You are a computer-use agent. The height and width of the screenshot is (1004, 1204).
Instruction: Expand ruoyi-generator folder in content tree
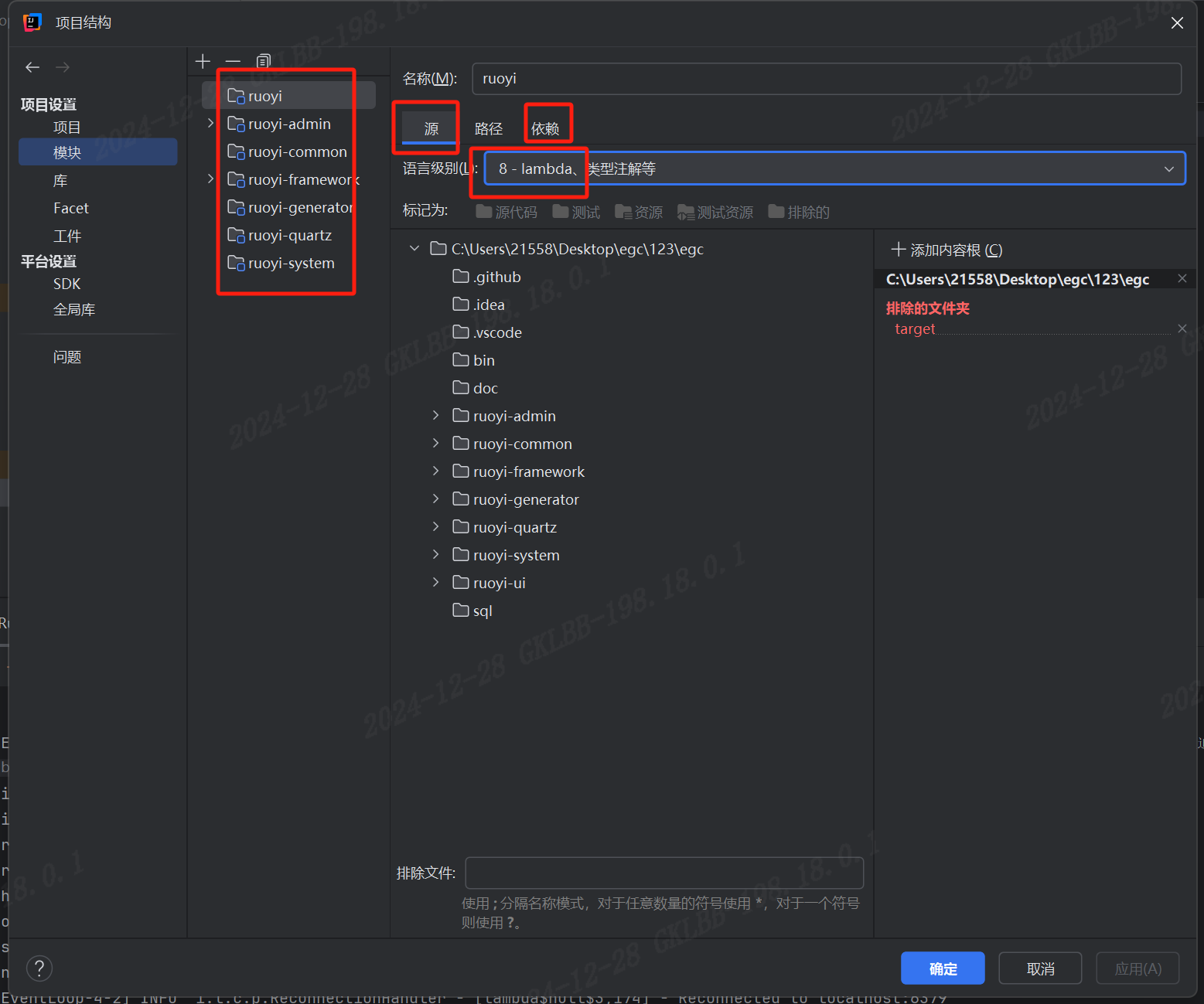[436, 499]
